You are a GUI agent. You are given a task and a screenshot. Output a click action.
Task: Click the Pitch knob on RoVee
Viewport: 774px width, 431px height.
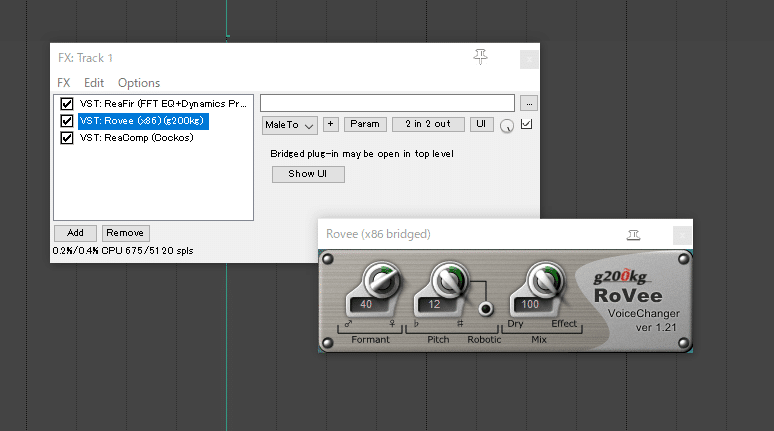pyautogui.click(x=449, y=280)
